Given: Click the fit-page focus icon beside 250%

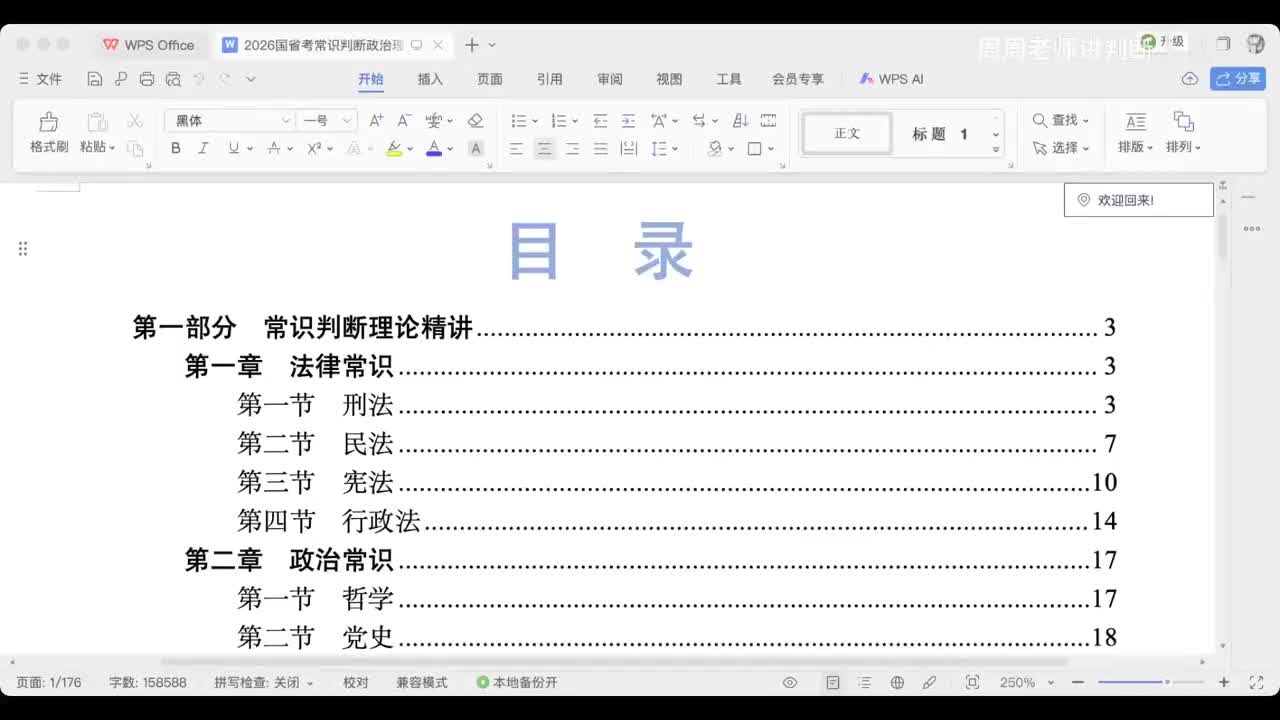Looking at the screenshot, I should pos(972,682).
